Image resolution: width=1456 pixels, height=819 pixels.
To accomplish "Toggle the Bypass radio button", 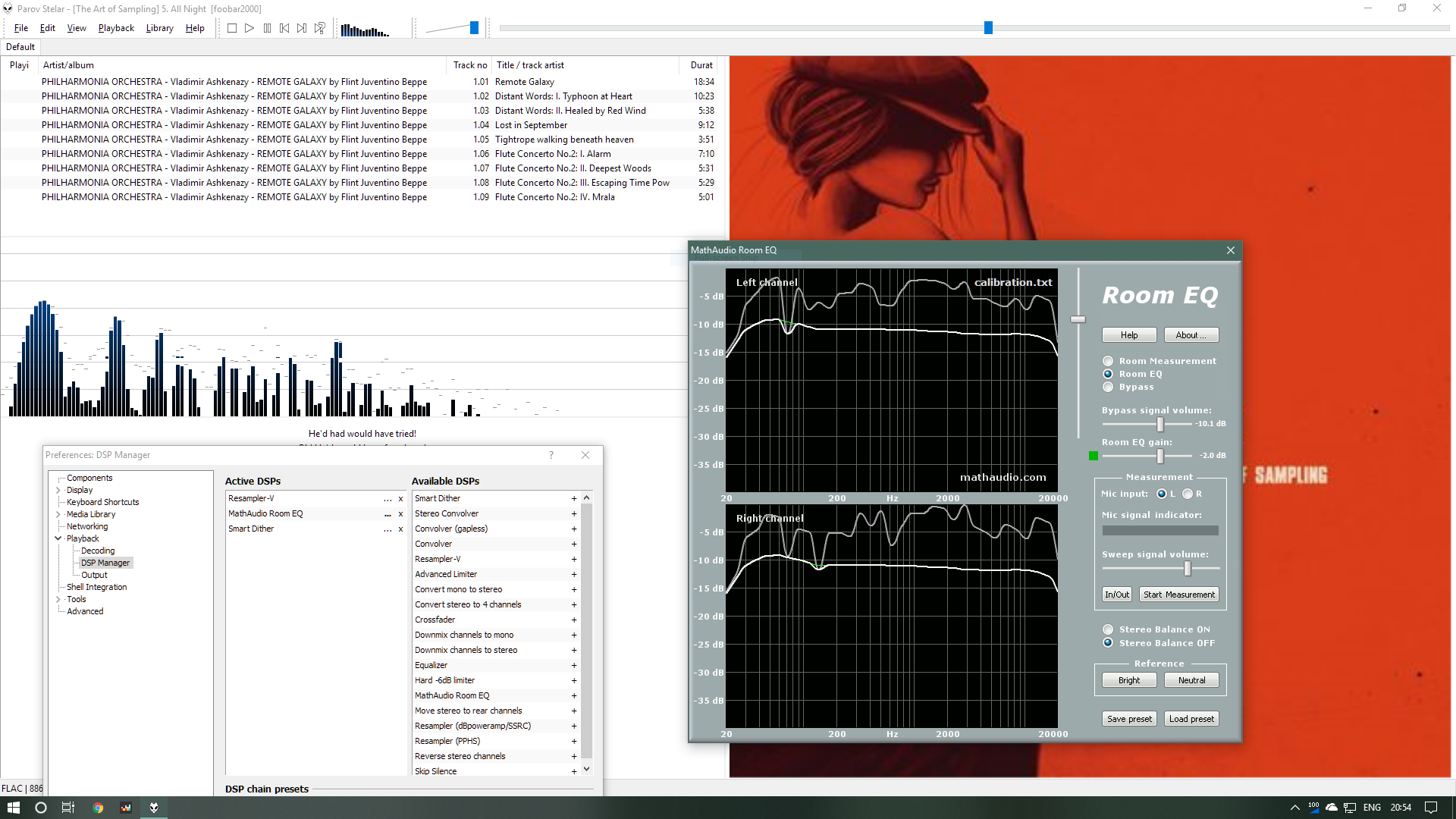I will pos(1107,387).
